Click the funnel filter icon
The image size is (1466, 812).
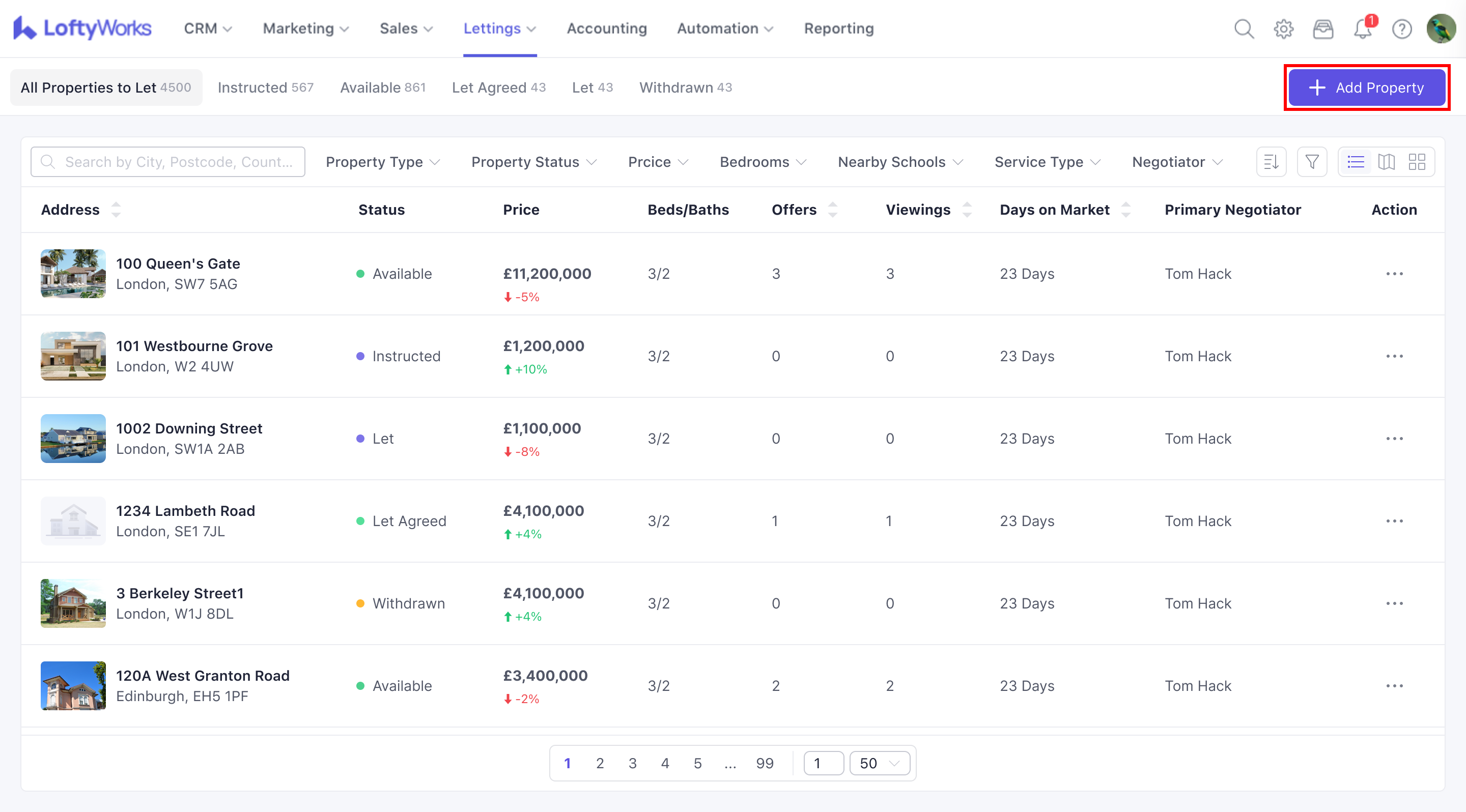(x=1312, y=162)
